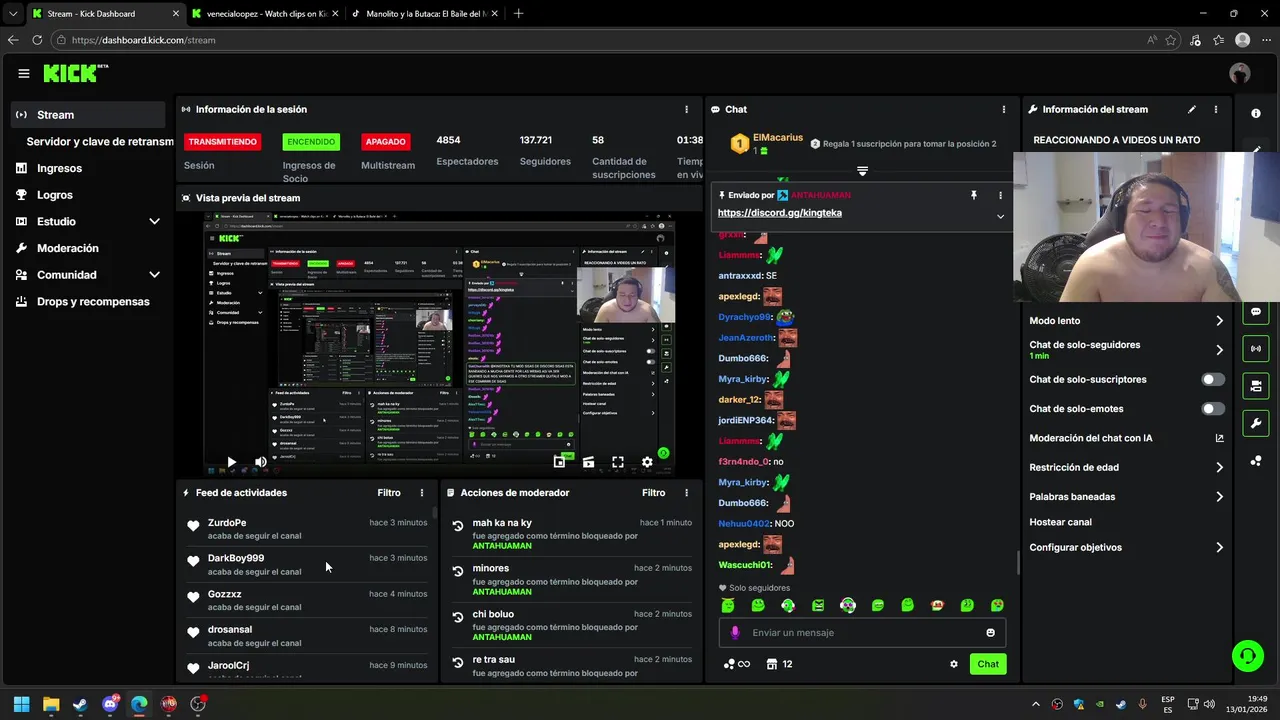
Task: Select Stream in the sidebar
Action: 88,115
